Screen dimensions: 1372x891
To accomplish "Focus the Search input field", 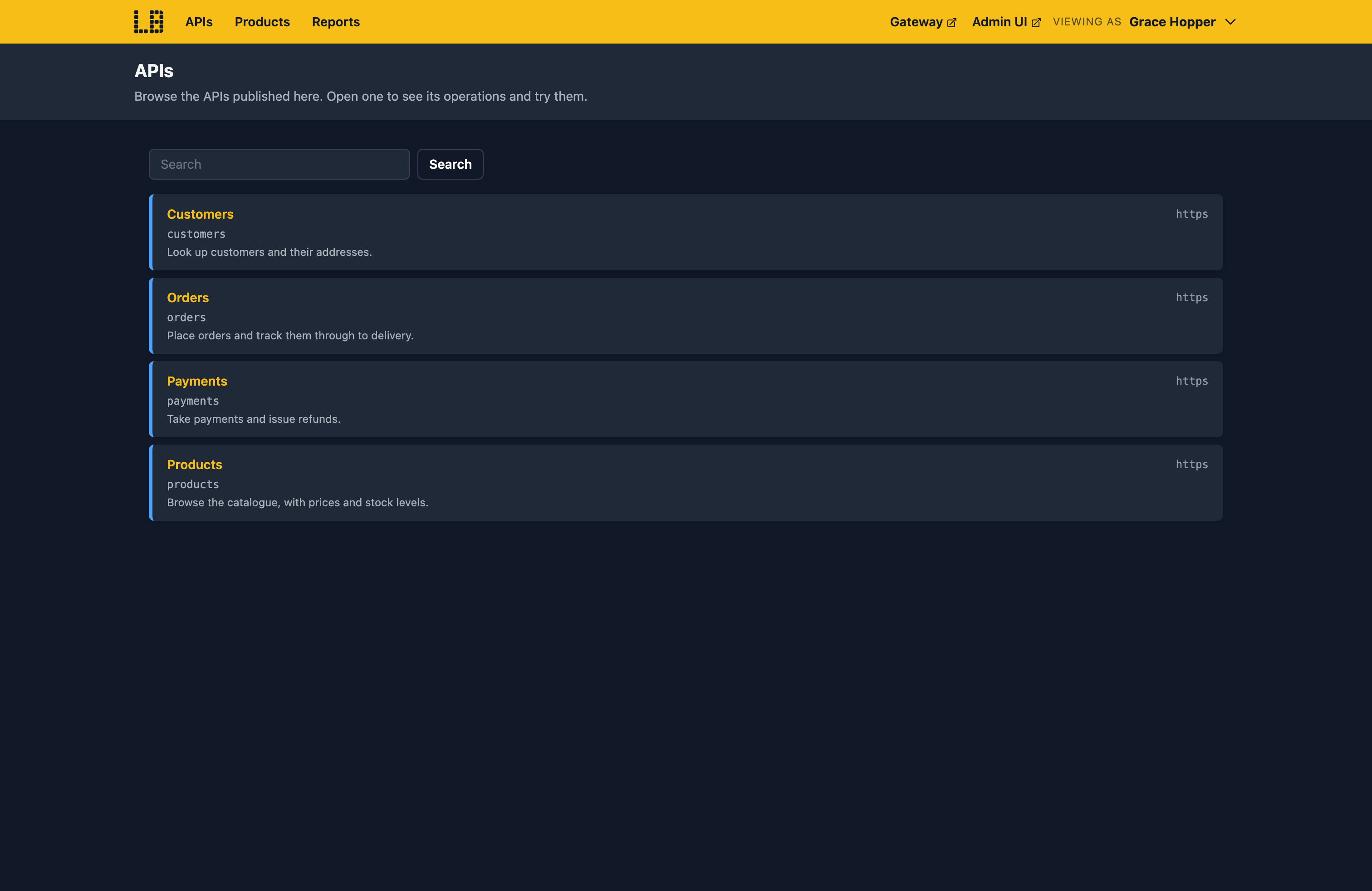I will (x=279, y=164).
